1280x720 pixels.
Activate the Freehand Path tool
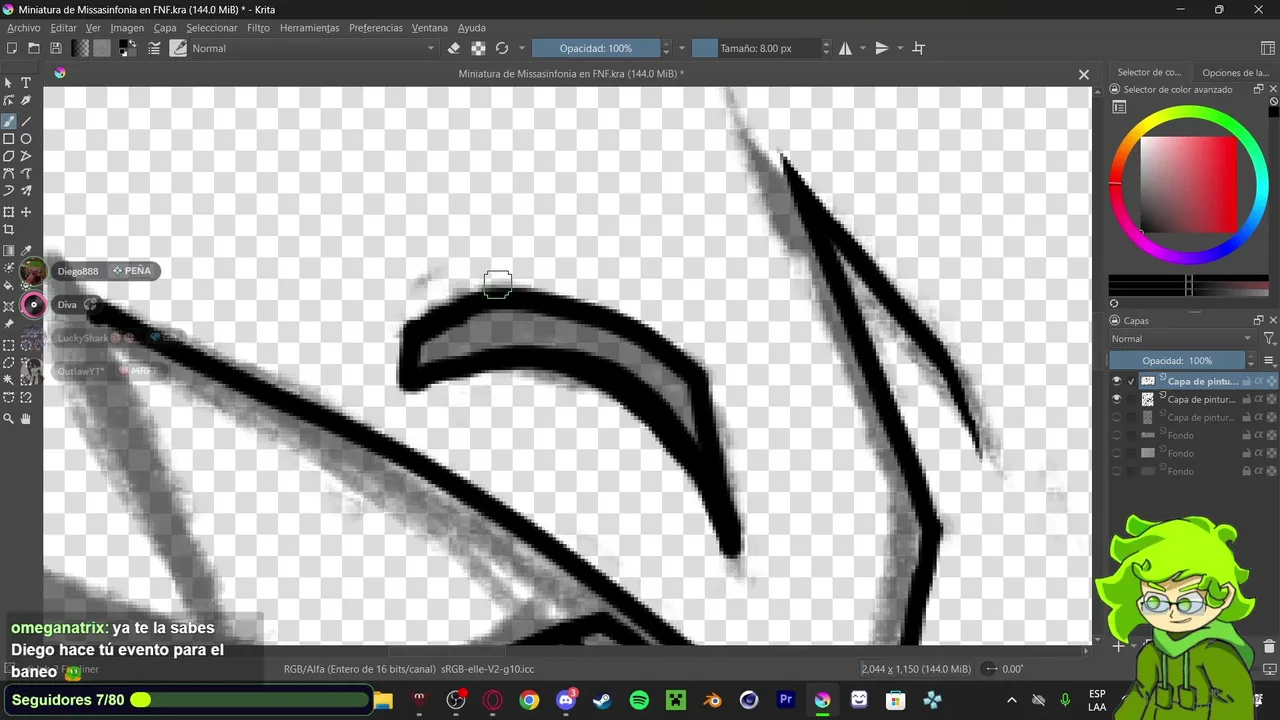coord(26,174)
